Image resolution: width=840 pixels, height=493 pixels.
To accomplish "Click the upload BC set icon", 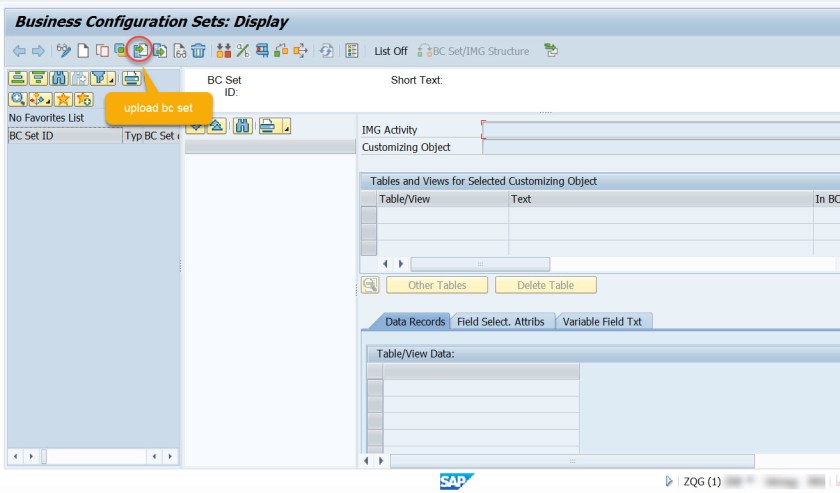I will pyautogui.click(x=140, y=51).
